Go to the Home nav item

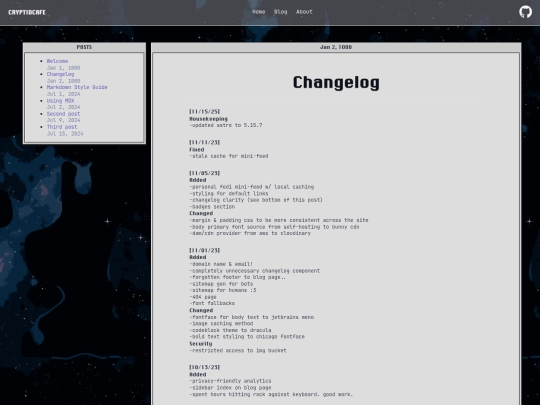pos(259,12)
